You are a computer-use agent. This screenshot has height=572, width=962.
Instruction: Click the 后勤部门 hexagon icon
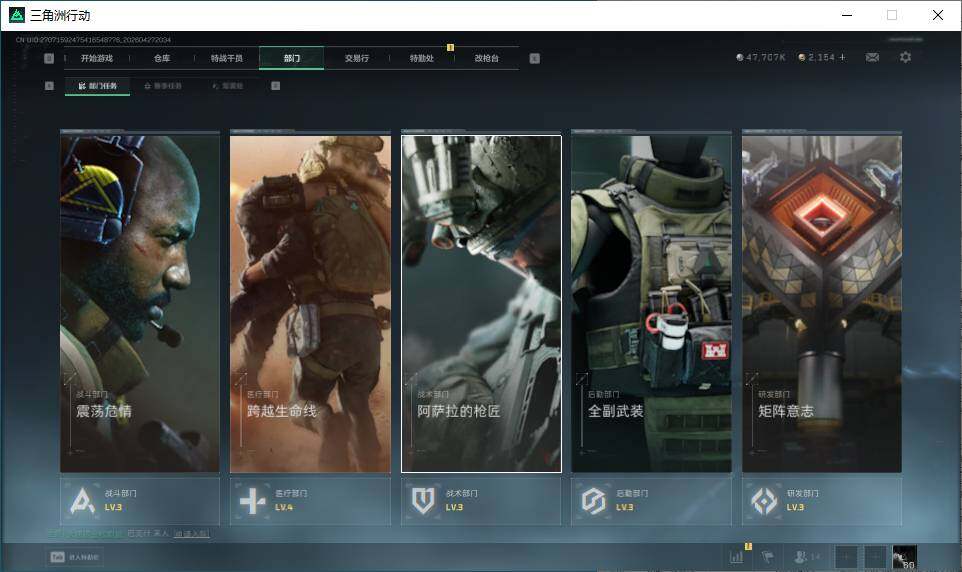(594, 501)
